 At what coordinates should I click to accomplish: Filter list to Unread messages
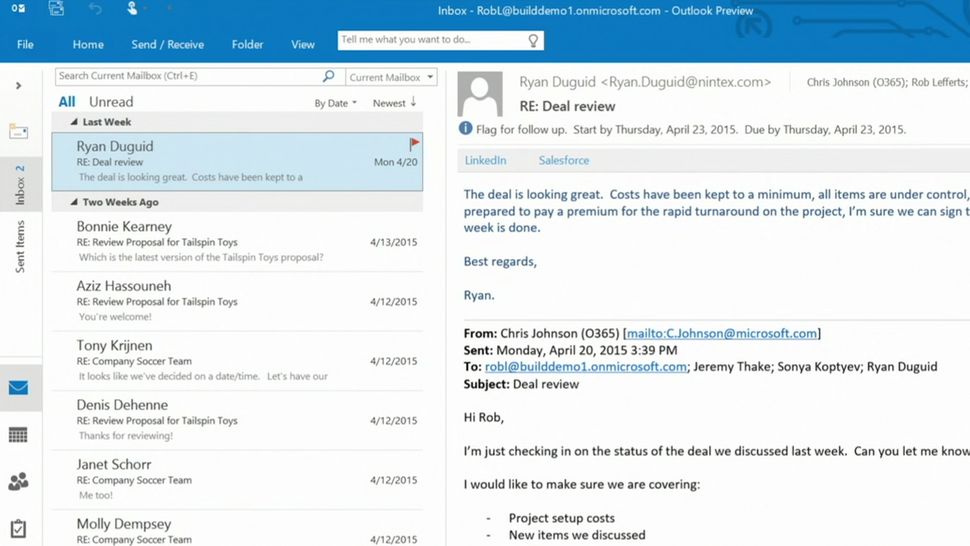(x=111, y=102)
